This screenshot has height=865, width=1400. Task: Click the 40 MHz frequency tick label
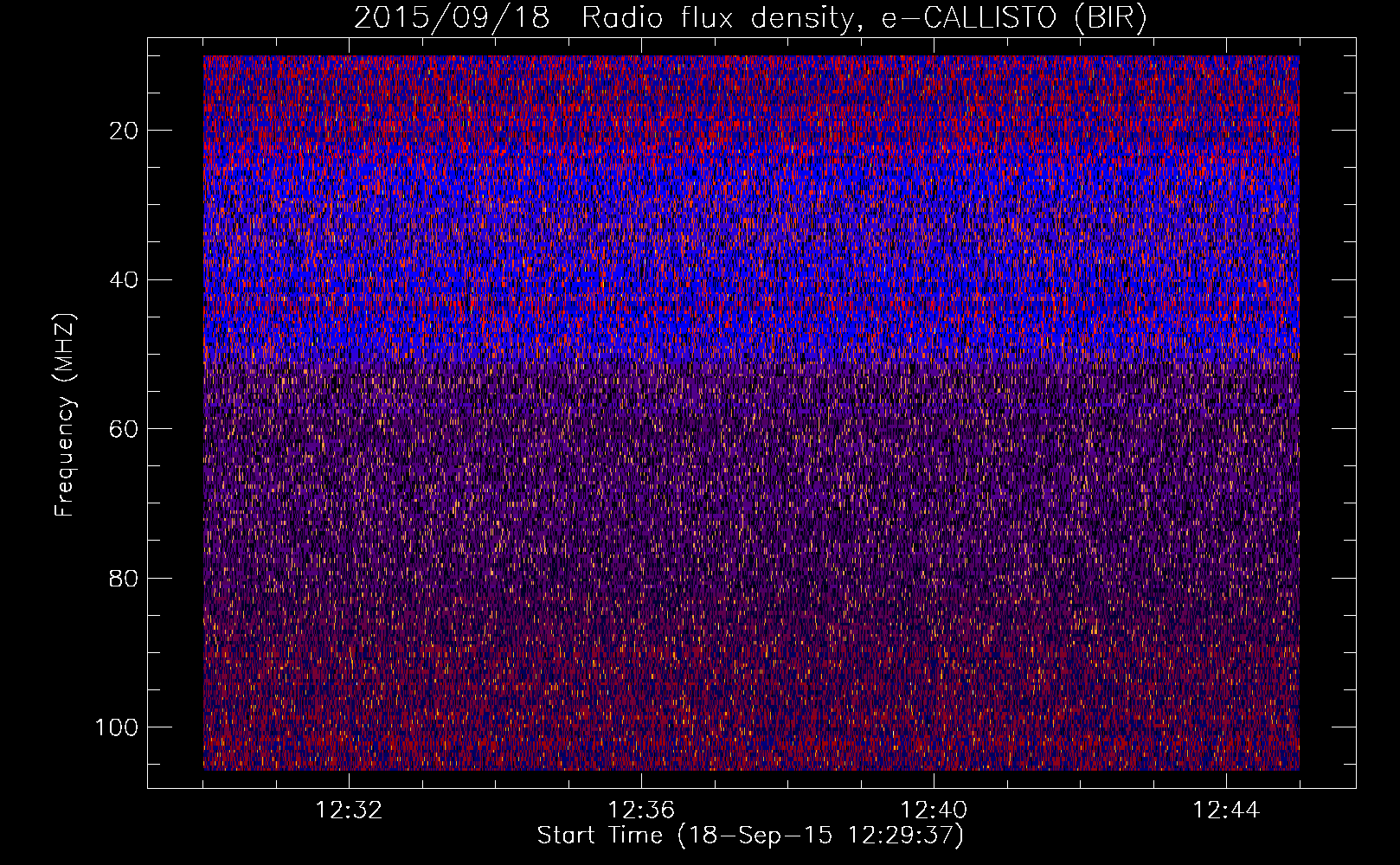pos(125,280)
